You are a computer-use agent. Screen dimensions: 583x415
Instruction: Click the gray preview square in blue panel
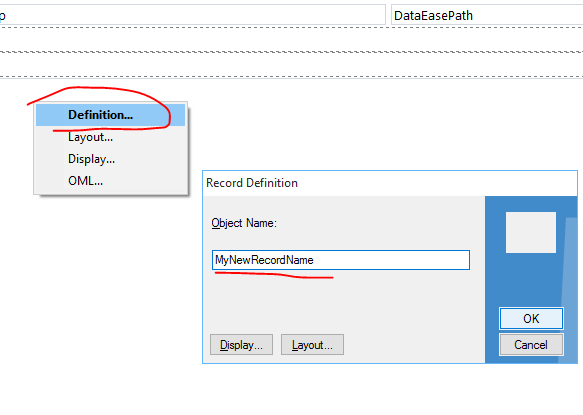531,232
